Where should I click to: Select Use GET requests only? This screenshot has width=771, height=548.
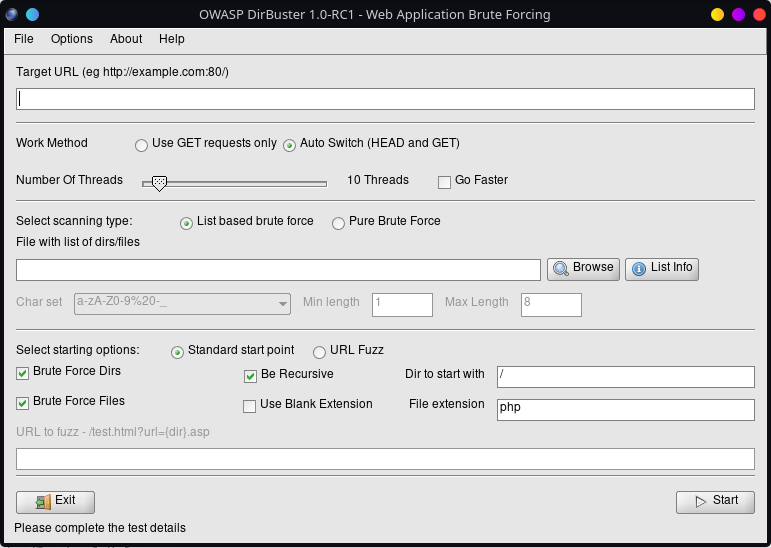coord(141,144)
